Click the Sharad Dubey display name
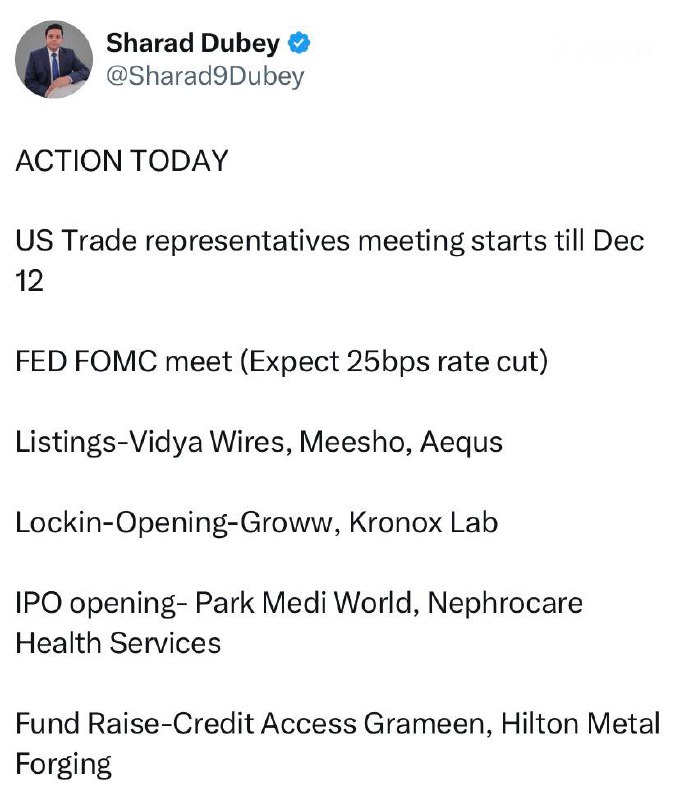The width and height of the screenshot is (680, 800). coord(192,43)
